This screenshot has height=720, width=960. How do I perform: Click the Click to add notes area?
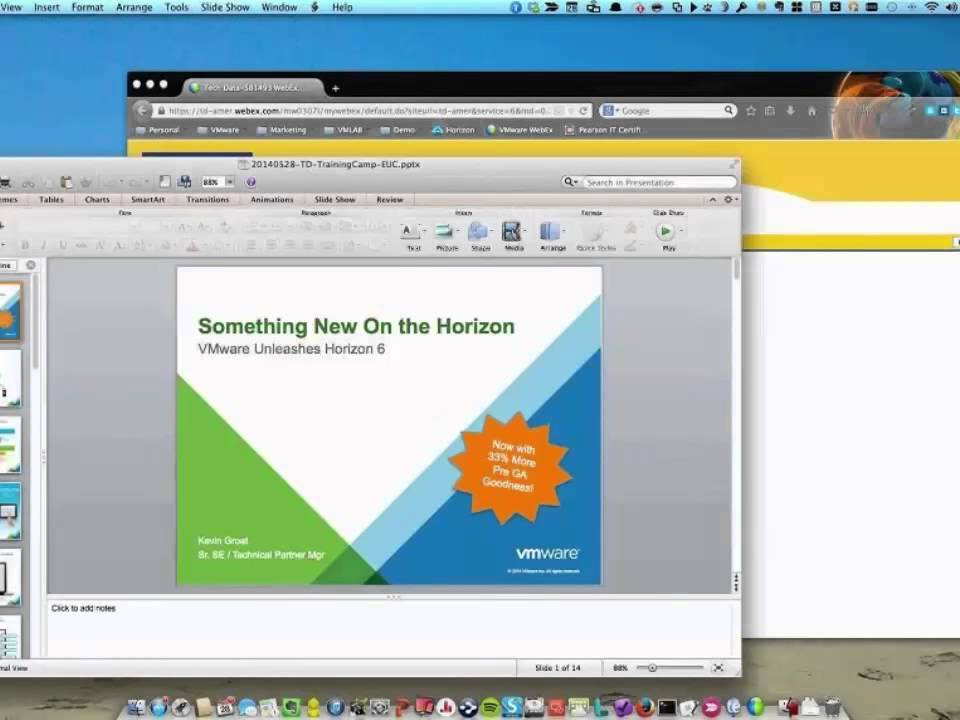[390, 629]
